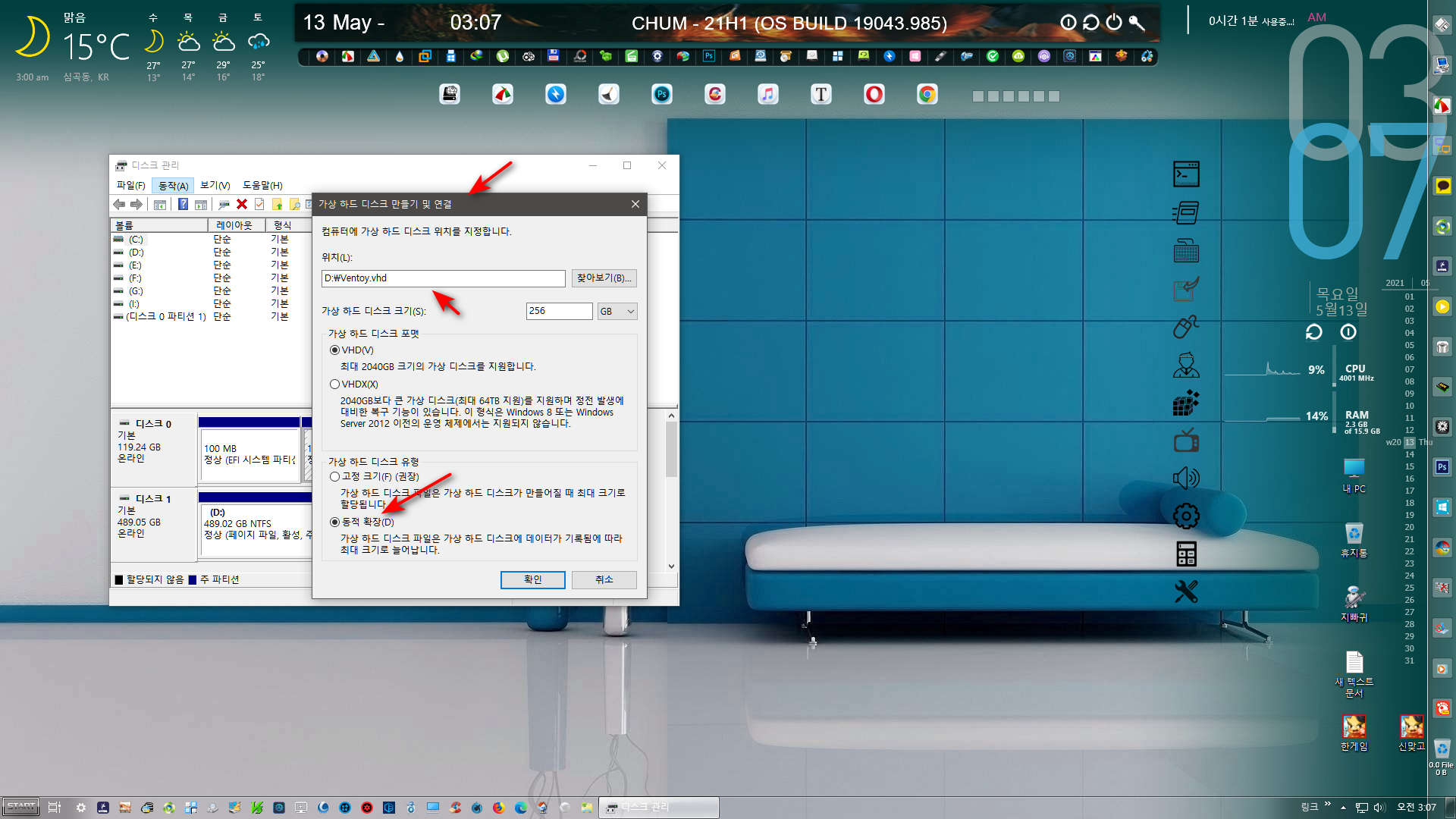
Task: Click the blue Help question-mark toolbar icon
Action: (x=183, y=204)
